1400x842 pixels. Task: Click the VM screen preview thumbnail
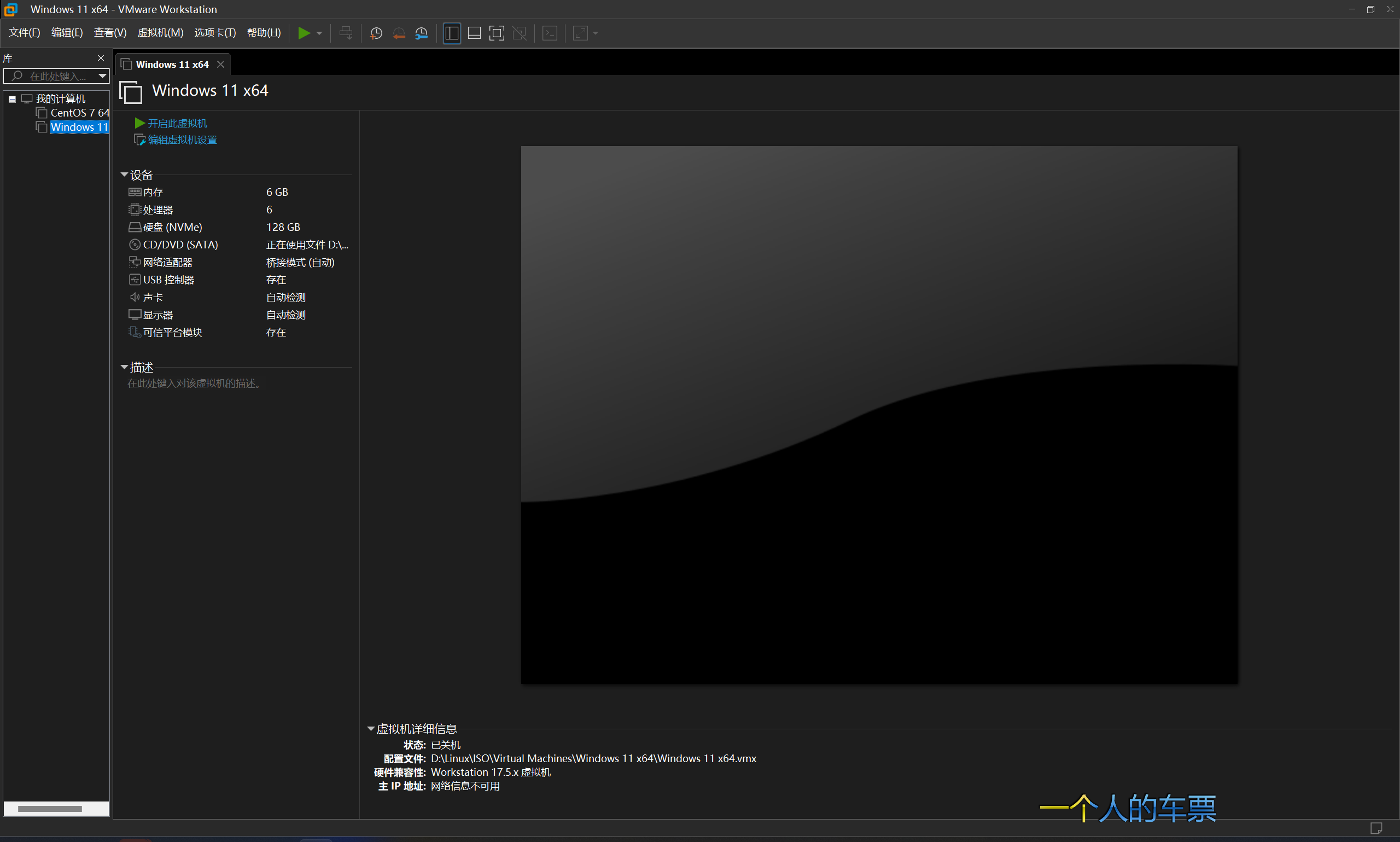click(879, 415)
